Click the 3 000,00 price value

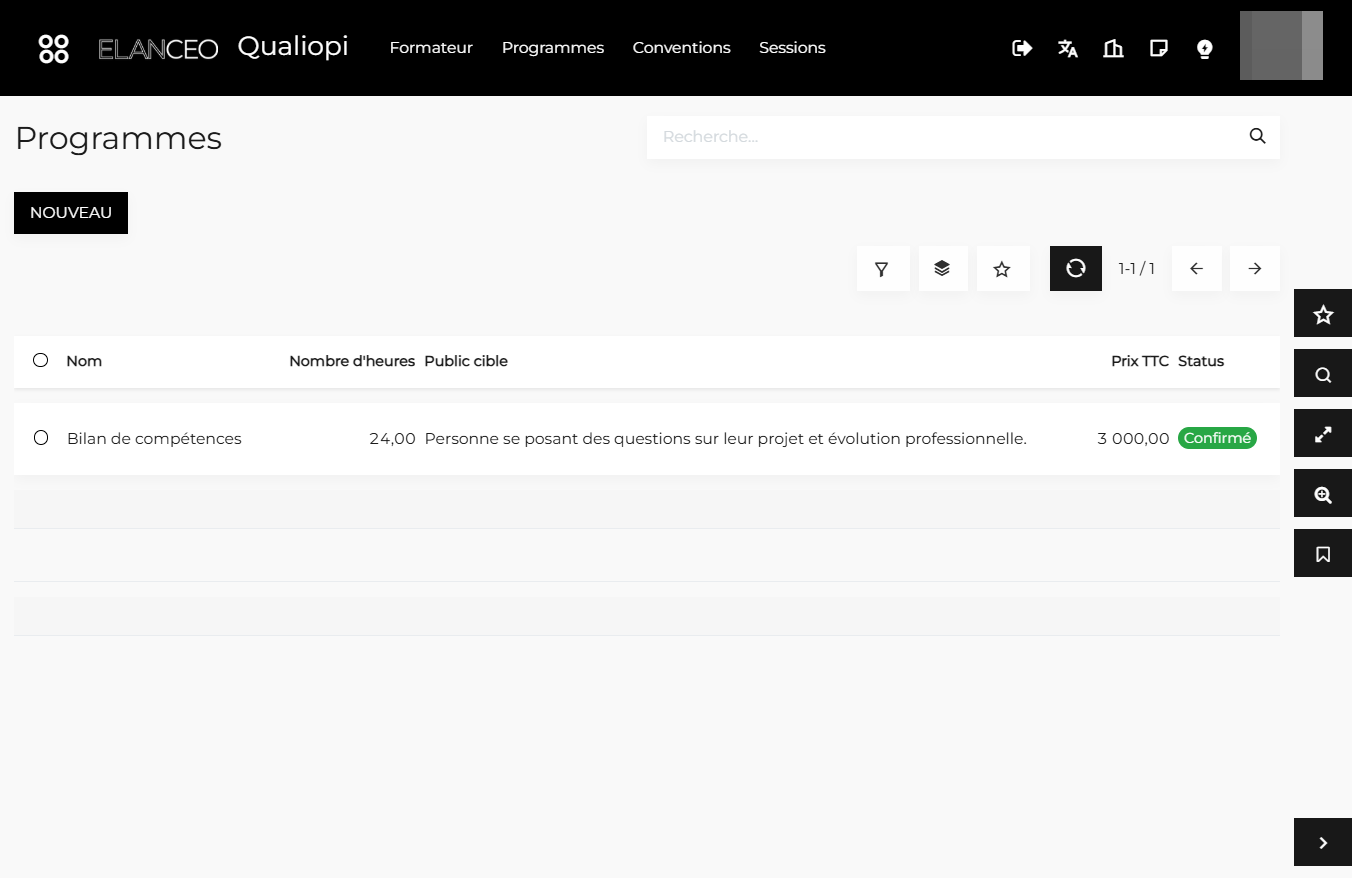coord(1133,438)
